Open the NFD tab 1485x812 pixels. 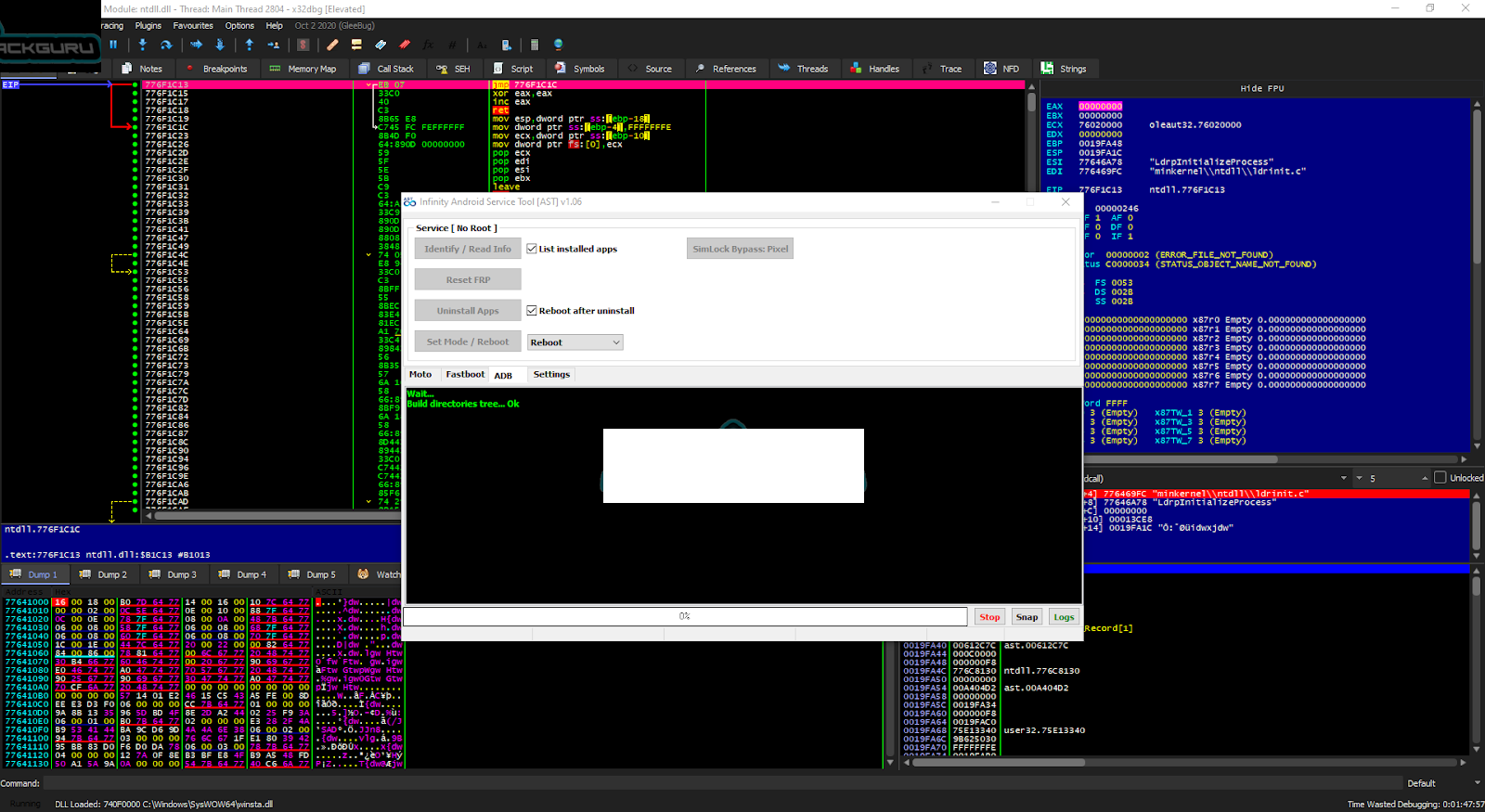(1001, 69)
